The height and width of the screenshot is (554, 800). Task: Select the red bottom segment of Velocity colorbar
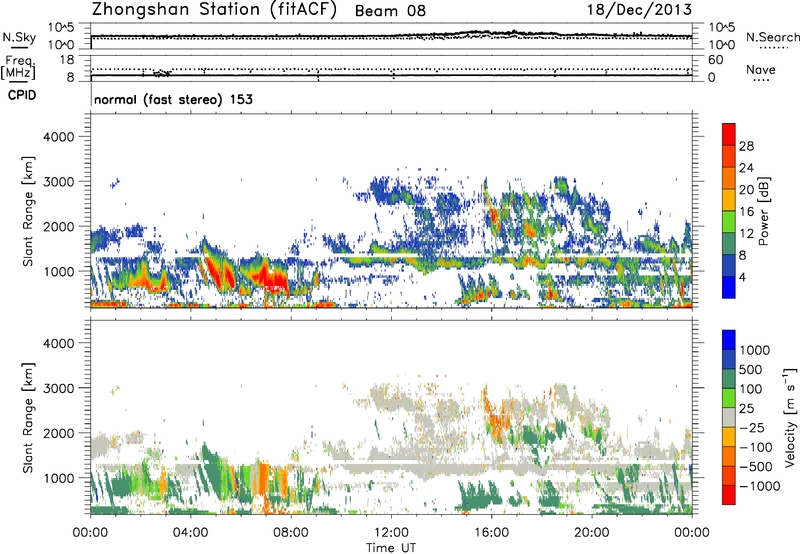pos(729,495)
